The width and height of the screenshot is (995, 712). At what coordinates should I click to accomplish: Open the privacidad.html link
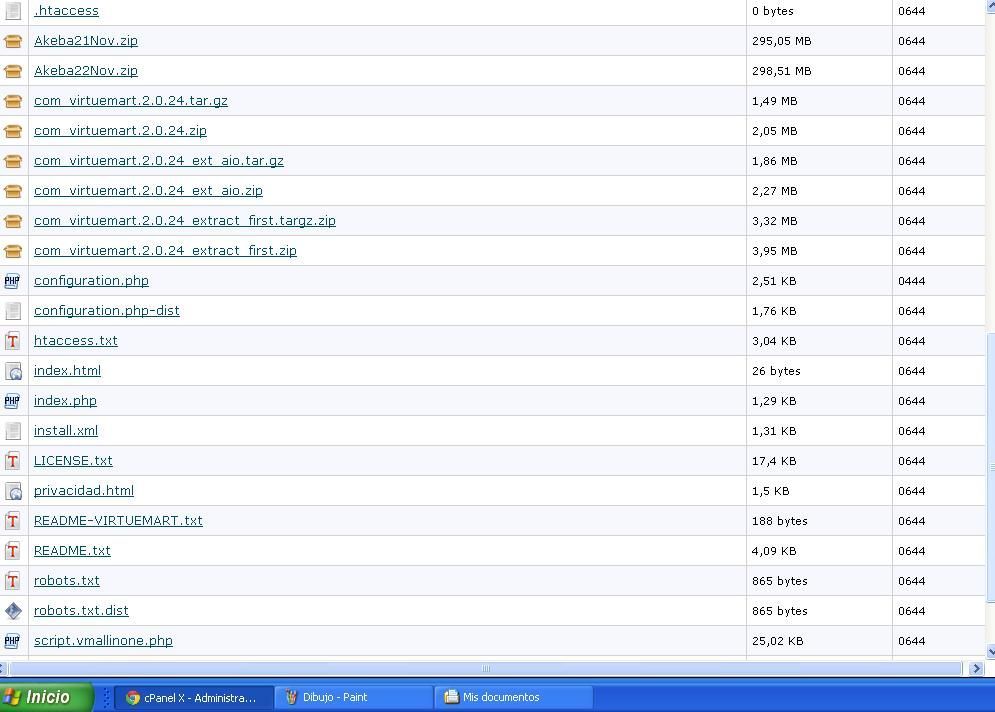pos(84,490)
